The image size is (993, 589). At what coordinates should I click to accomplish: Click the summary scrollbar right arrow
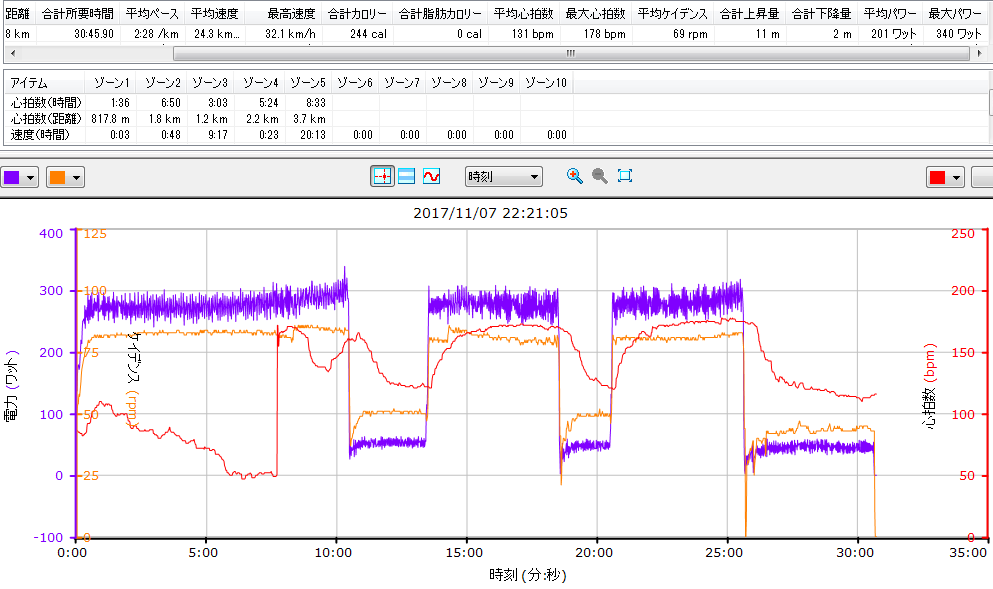(979, 53)
